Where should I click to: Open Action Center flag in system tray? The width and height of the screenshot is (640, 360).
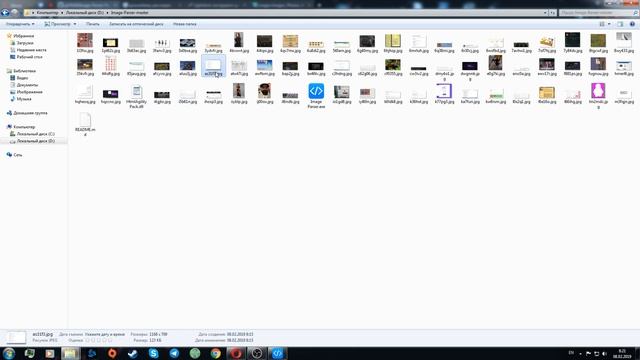tap(588, 353)
